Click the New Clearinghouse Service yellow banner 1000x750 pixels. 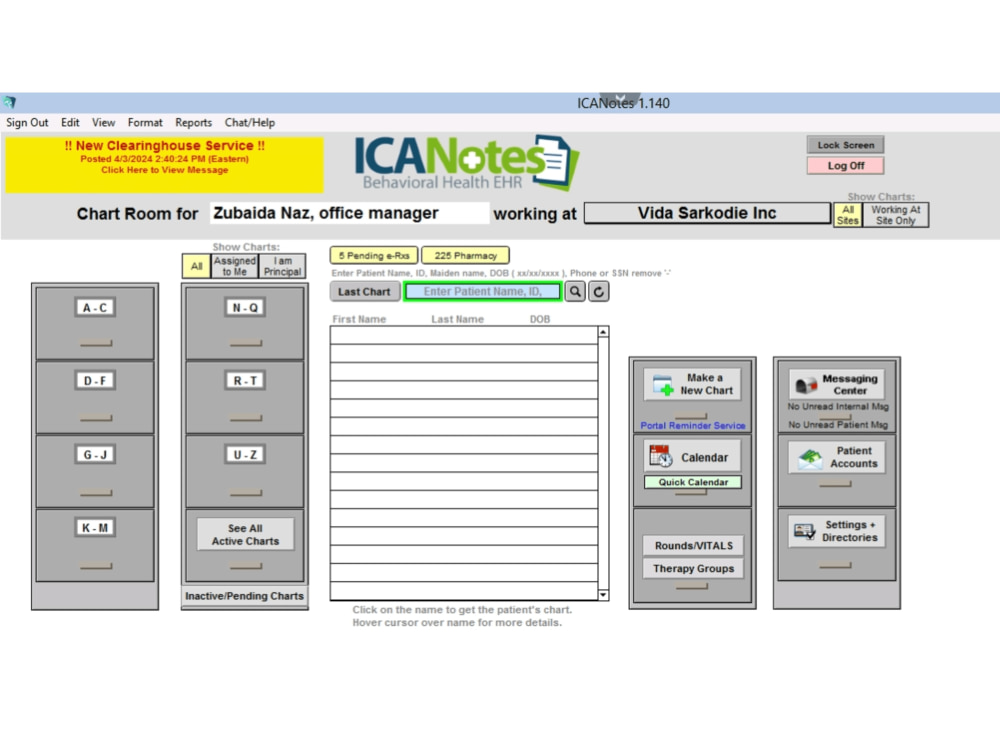pos(165,165)
